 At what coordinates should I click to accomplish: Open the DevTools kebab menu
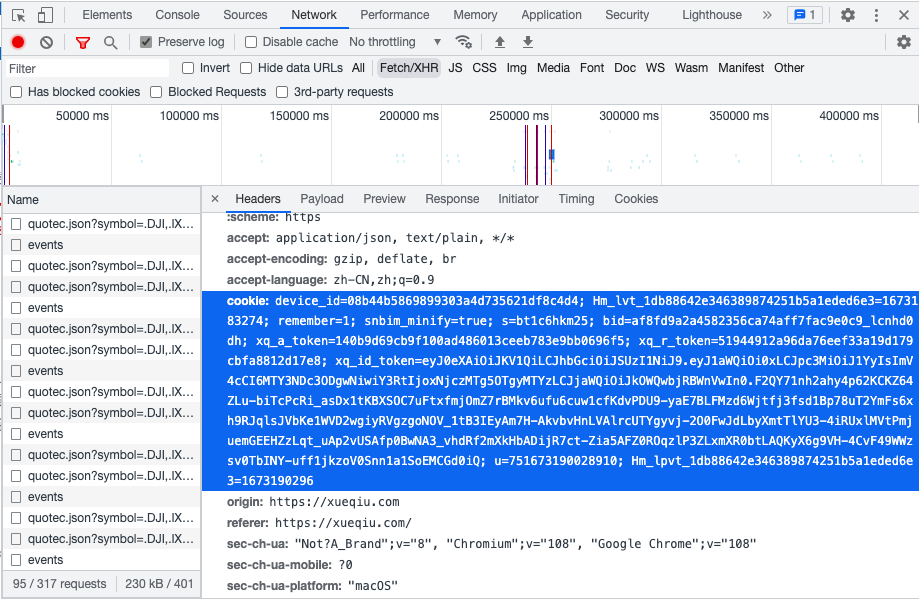[x=876, y=15]
